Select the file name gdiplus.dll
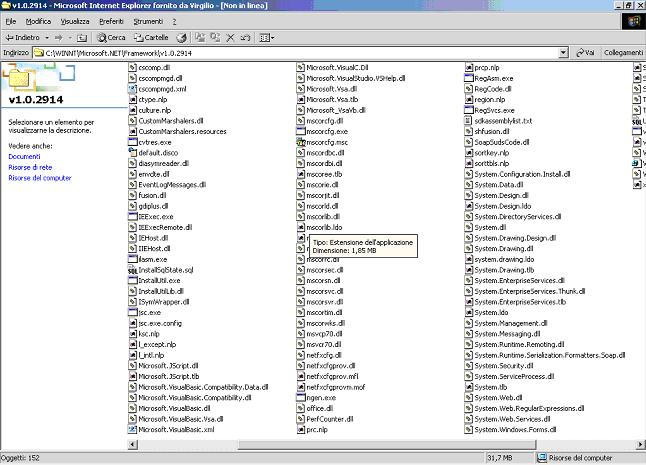Viewport: 646px width, 465px height. 153,206
